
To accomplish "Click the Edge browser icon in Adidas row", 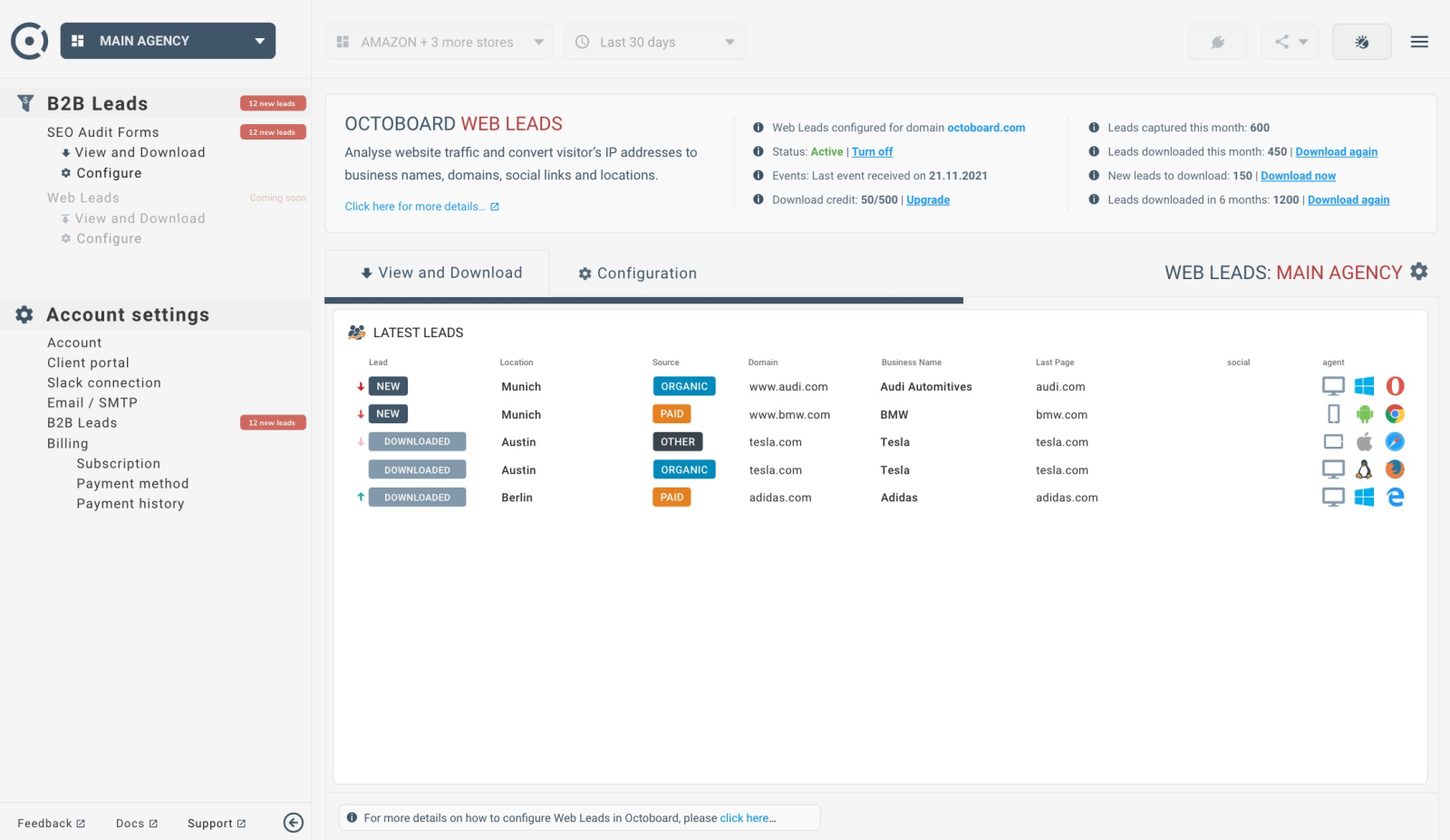I will tap(1395, 497).
